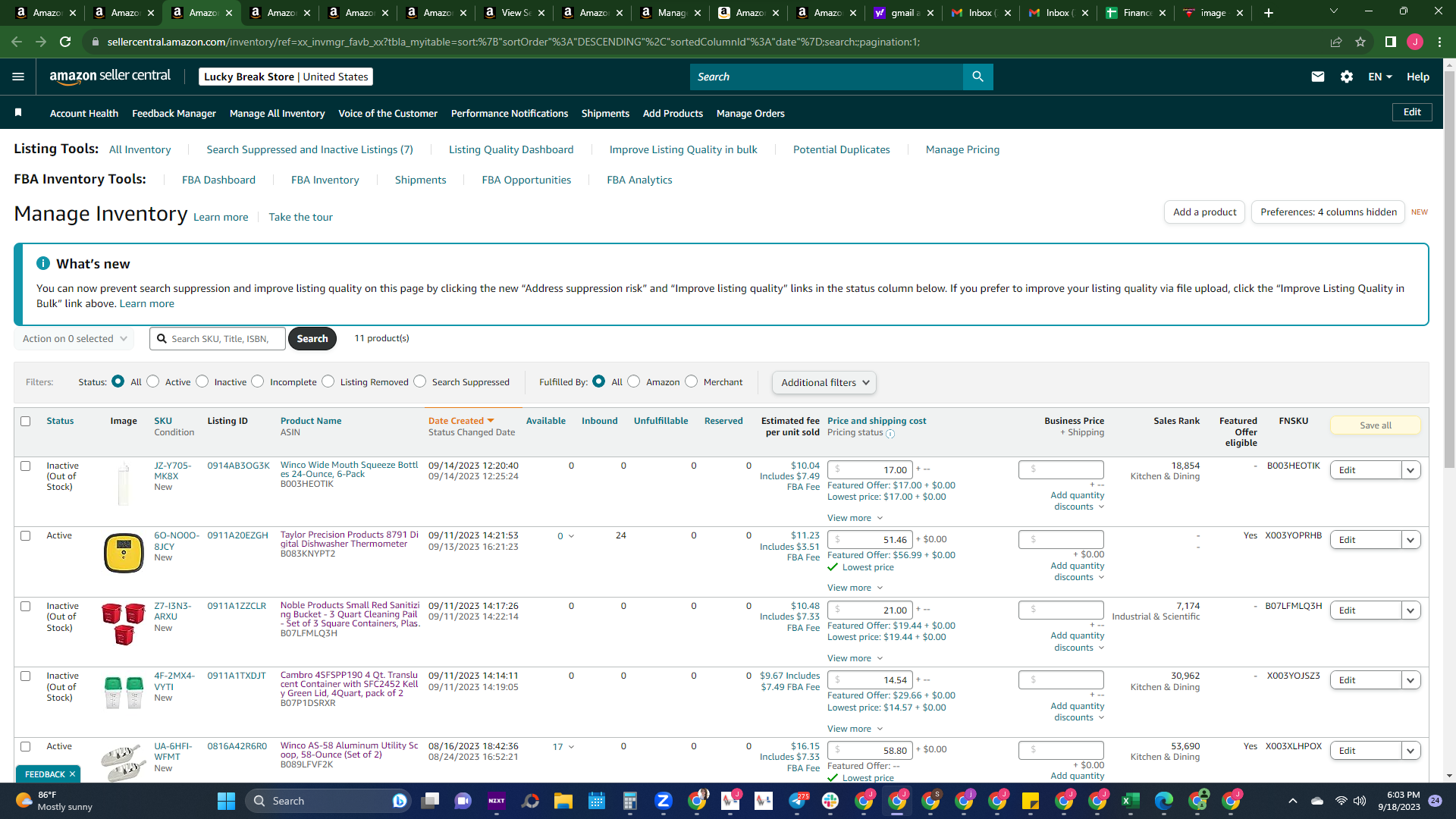Select Fulfilled By Amazon filter
The width and height of the screenshot is (1456, 819).
point(634,381)
